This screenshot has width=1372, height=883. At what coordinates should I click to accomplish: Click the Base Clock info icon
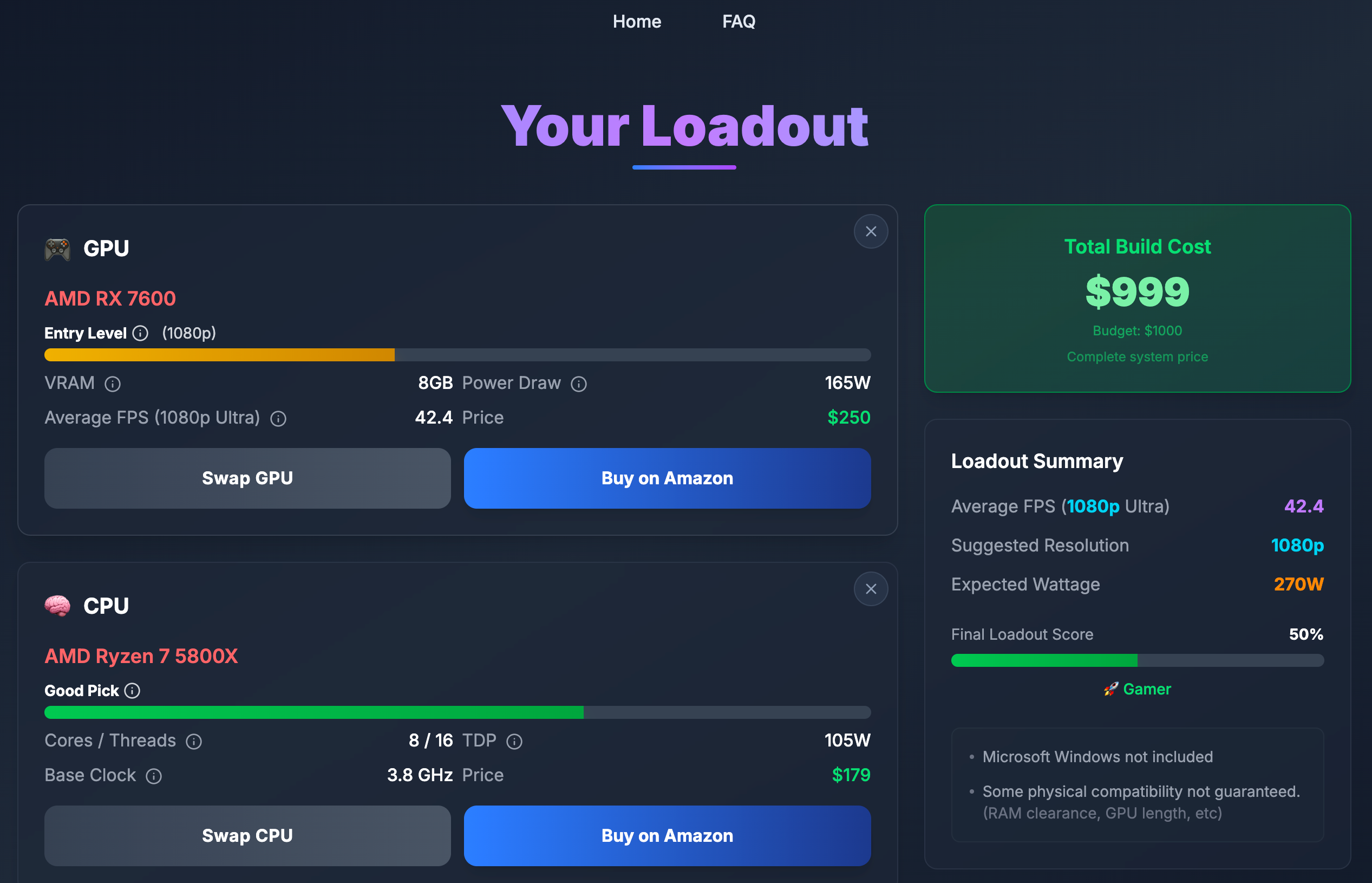(154, 776)
